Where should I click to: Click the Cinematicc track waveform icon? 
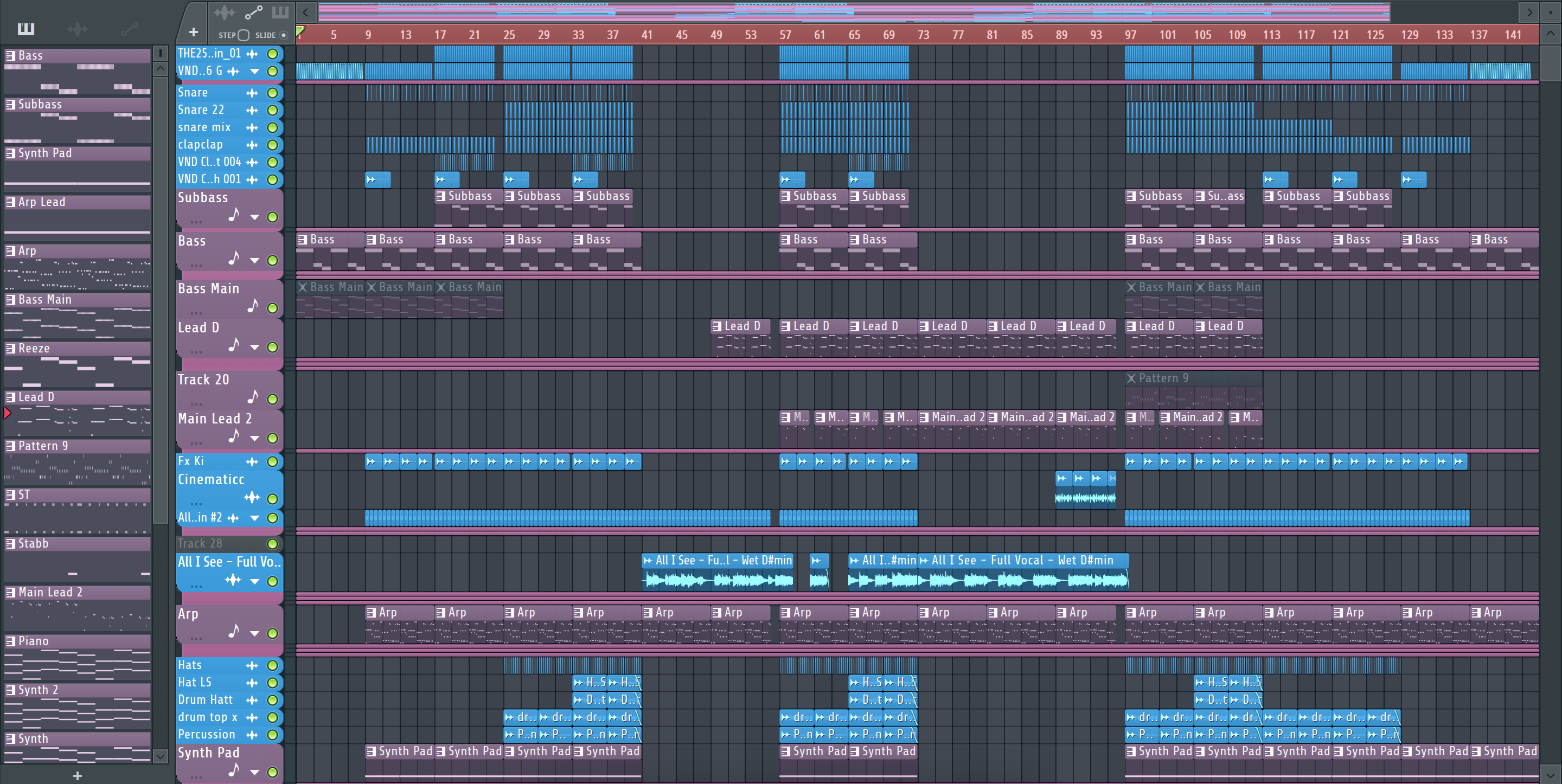252,498
